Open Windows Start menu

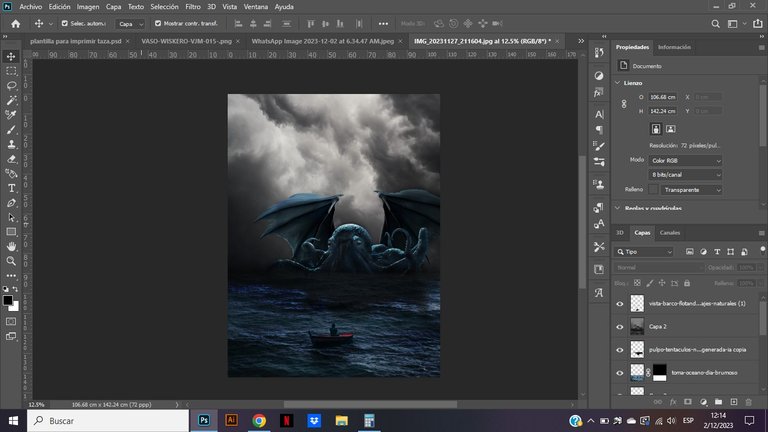13,421
